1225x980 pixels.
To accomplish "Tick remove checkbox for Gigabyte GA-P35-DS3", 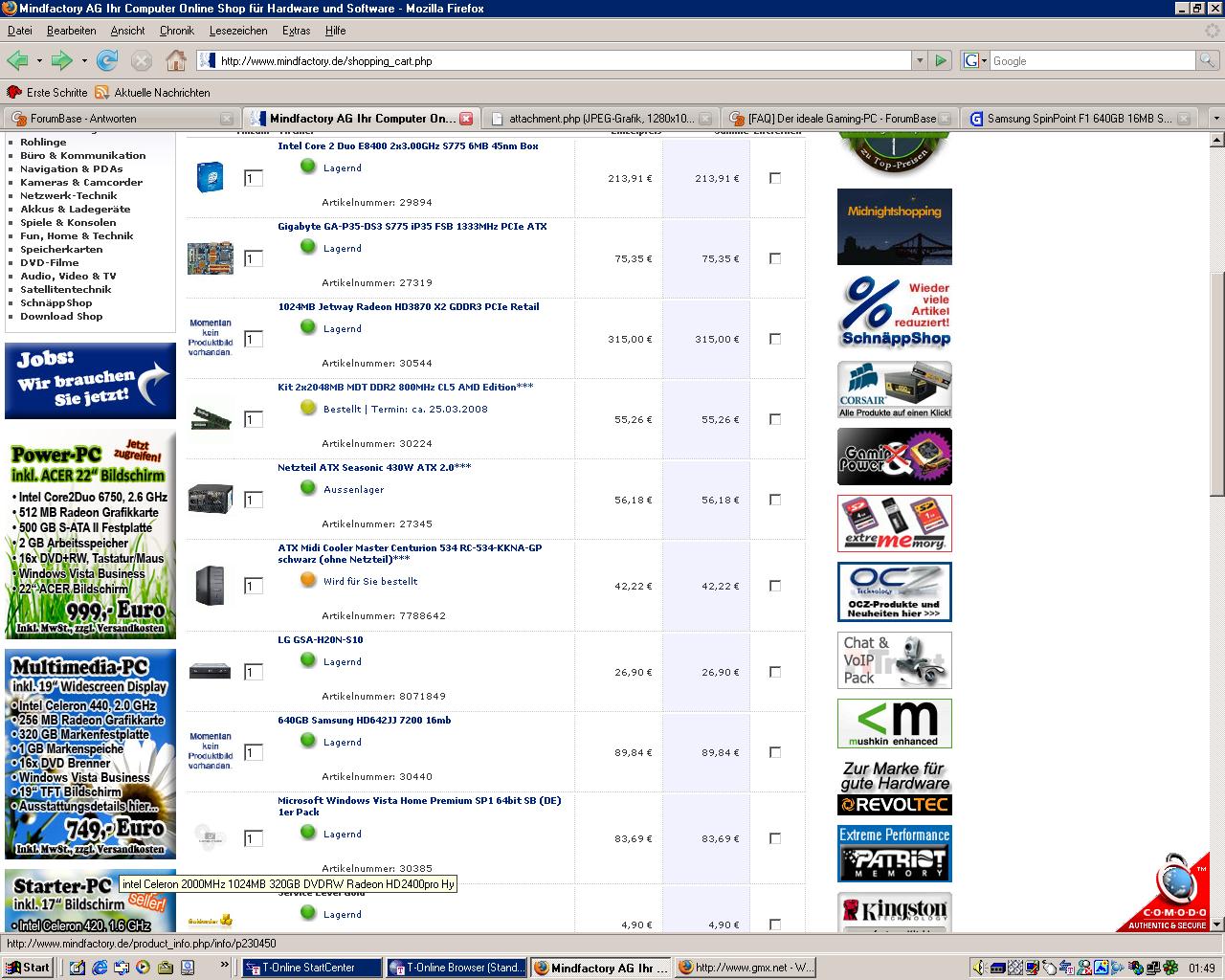I will click(x=775, y=258).
